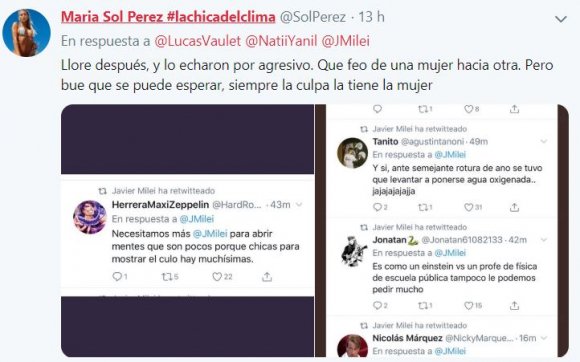Image resolution: width=580 pixels, height=362 pixels.
Task: Retweet the Jonatan tweet about Einstein
Action: pos(423,306)
